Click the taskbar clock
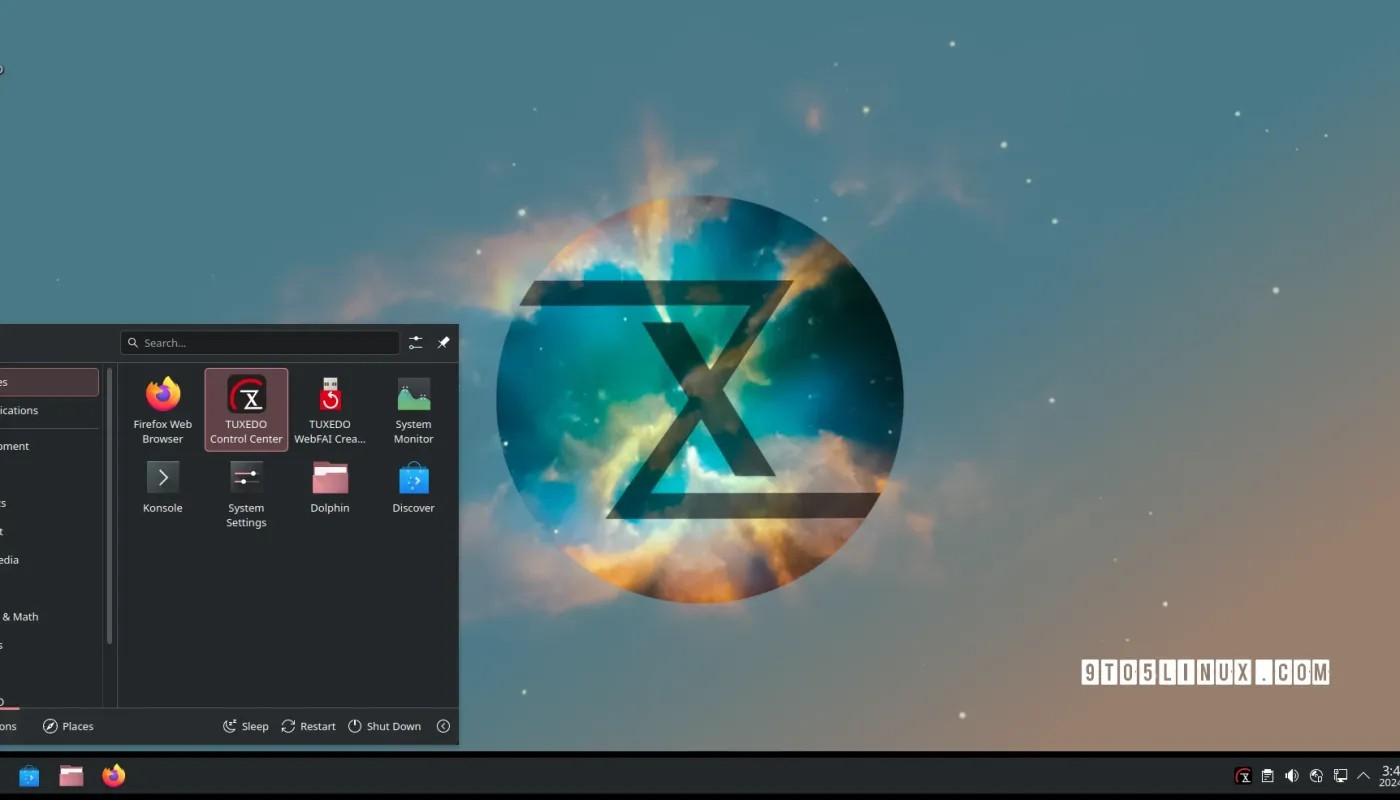This screenshot has width=1400, height=800. tap(1389, 776)
